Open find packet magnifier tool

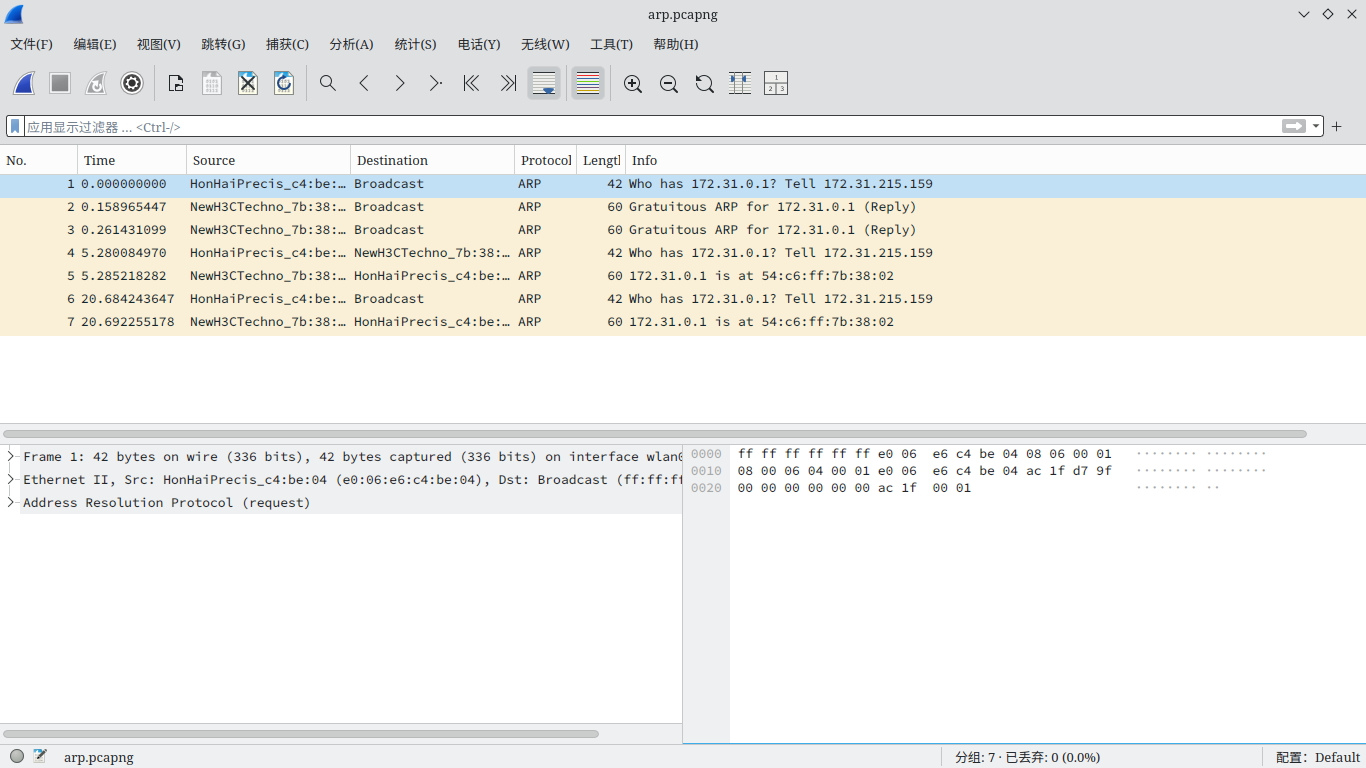(328, 84)
